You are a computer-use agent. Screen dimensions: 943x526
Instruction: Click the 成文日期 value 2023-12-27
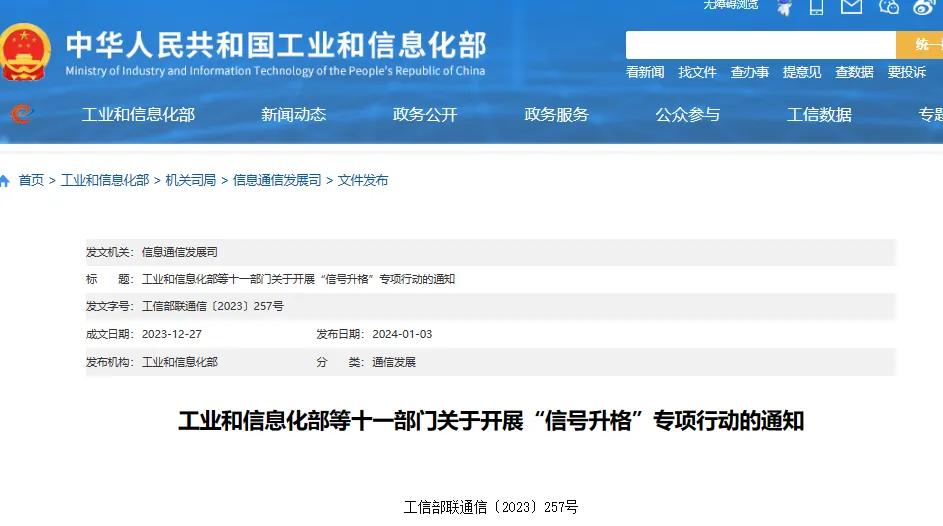[172, 334]
